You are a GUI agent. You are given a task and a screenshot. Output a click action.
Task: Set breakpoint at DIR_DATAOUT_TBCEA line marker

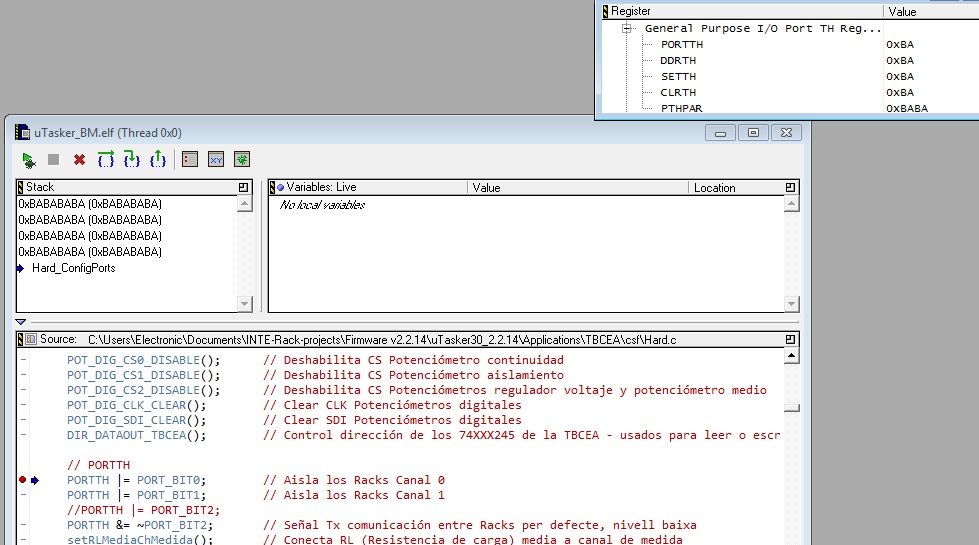(x=23, y=435)
